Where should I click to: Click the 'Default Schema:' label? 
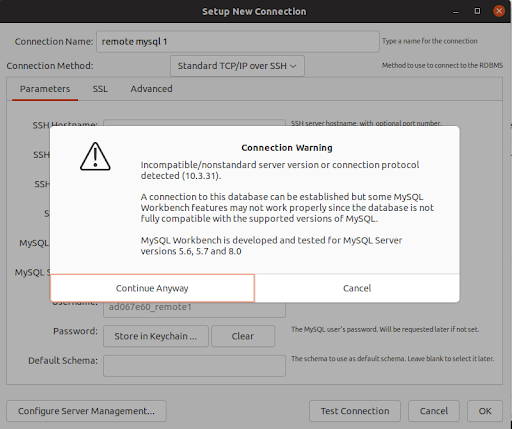63,361
